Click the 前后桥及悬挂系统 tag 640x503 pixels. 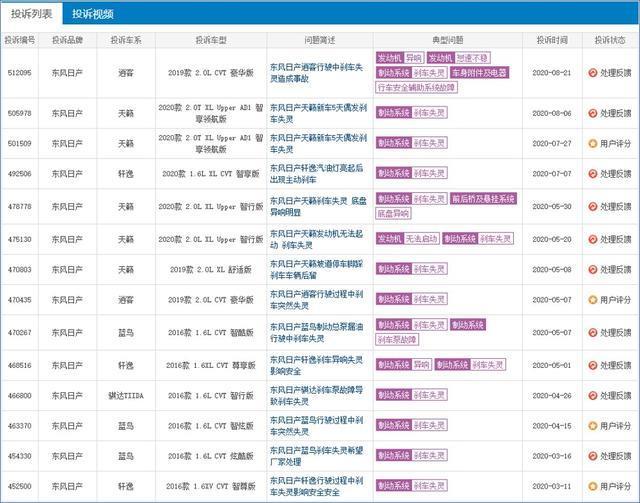pos(483,199)
